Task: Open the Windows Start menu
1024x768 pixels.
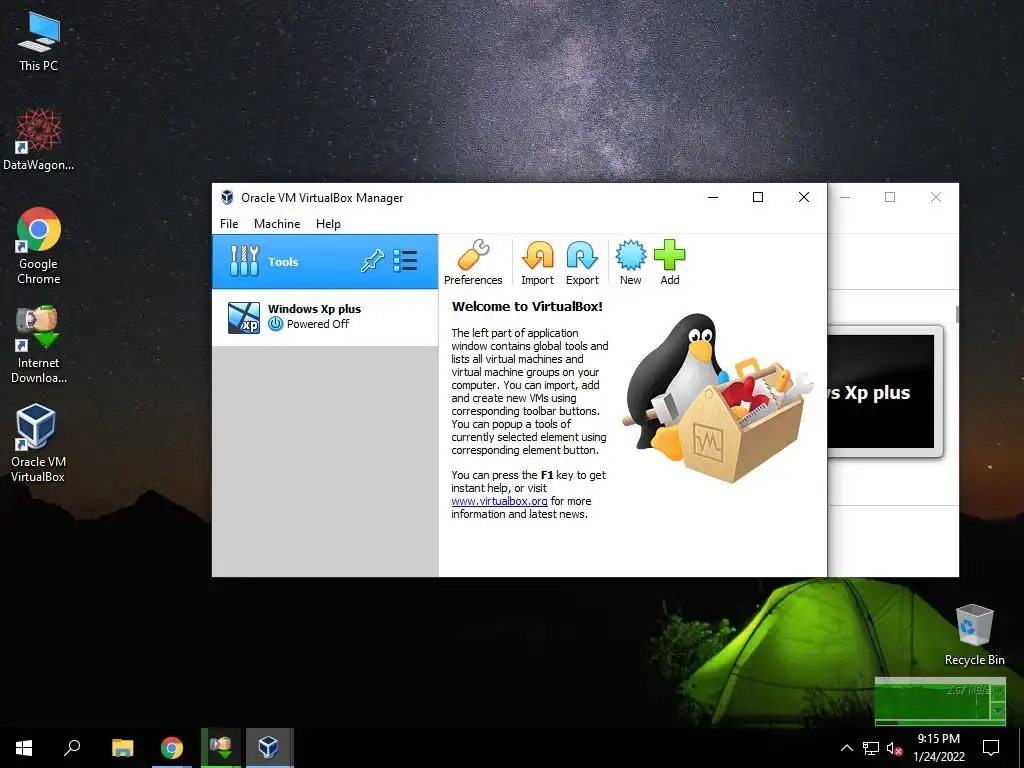Action: click(x=24, y=748)
